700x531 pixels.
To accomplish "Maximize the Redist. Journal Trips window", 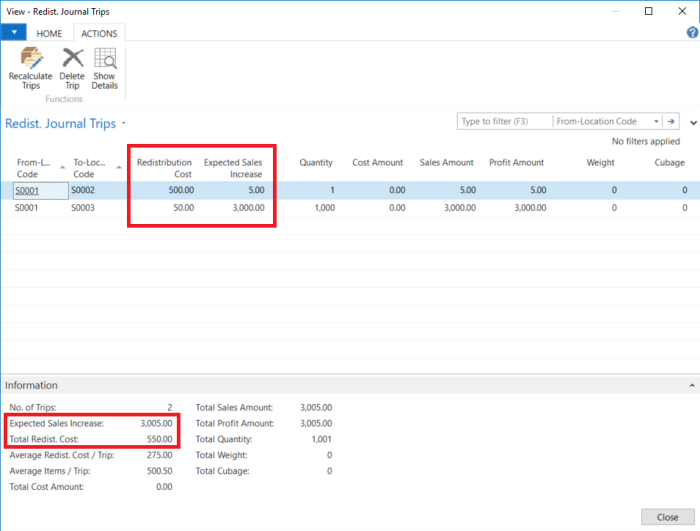I will [x=649, y=11].
